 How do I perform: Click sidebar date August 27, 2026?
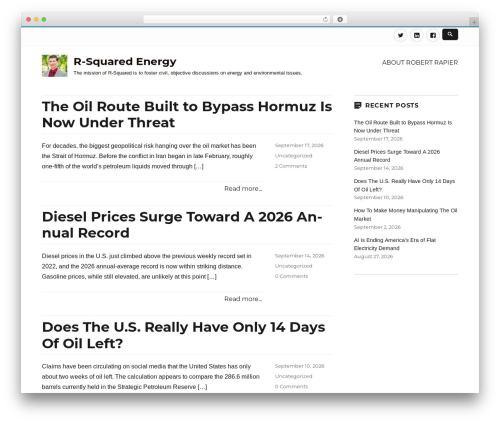point(373,256)
